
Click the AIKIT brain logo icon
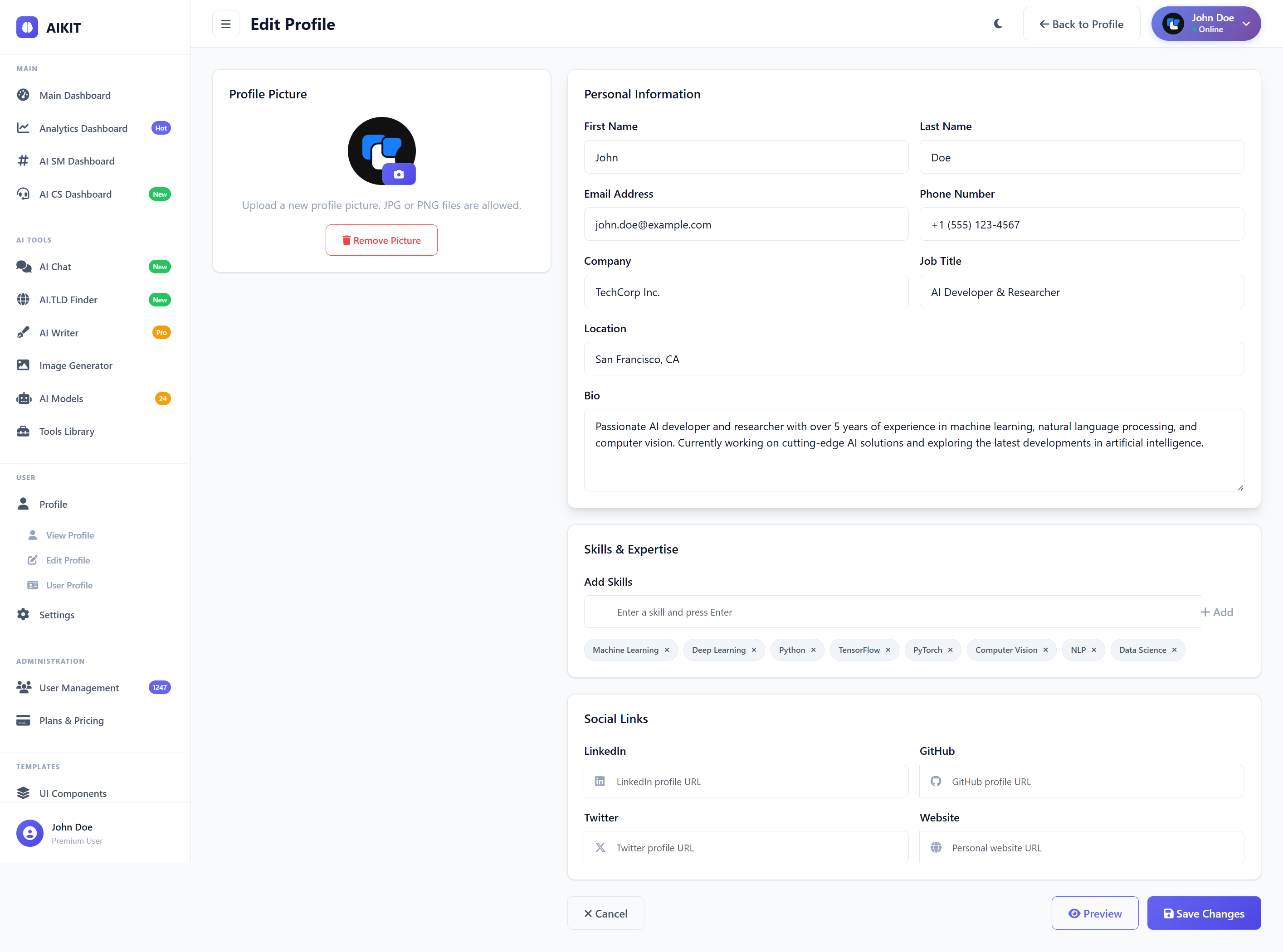pos(27,27)
